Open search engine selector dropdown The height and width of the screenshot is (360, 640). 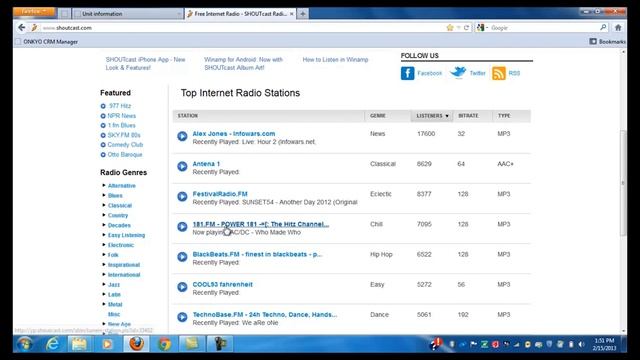(482, 28)
